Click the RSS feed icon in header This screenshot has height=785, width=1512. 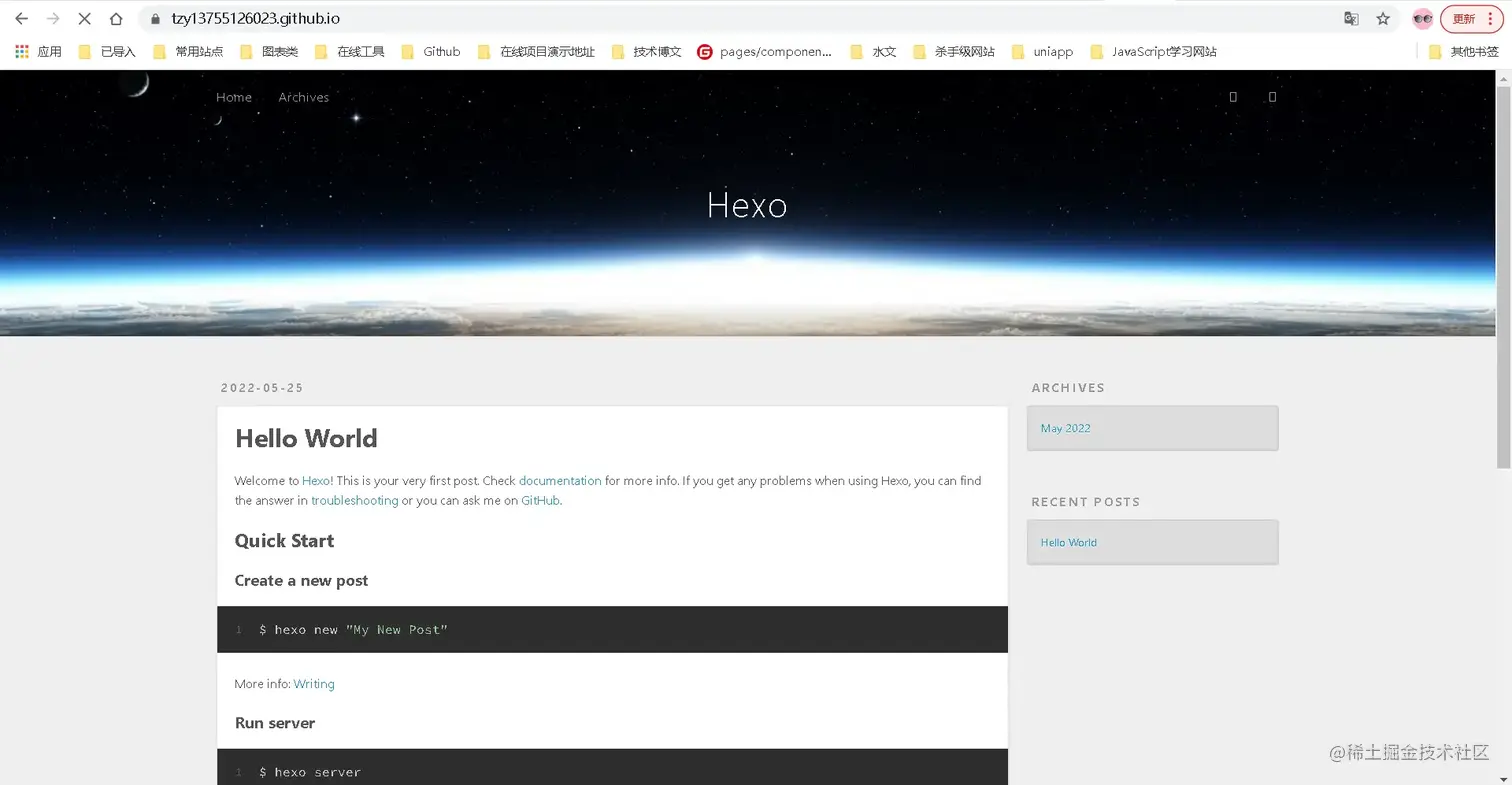1233,97
